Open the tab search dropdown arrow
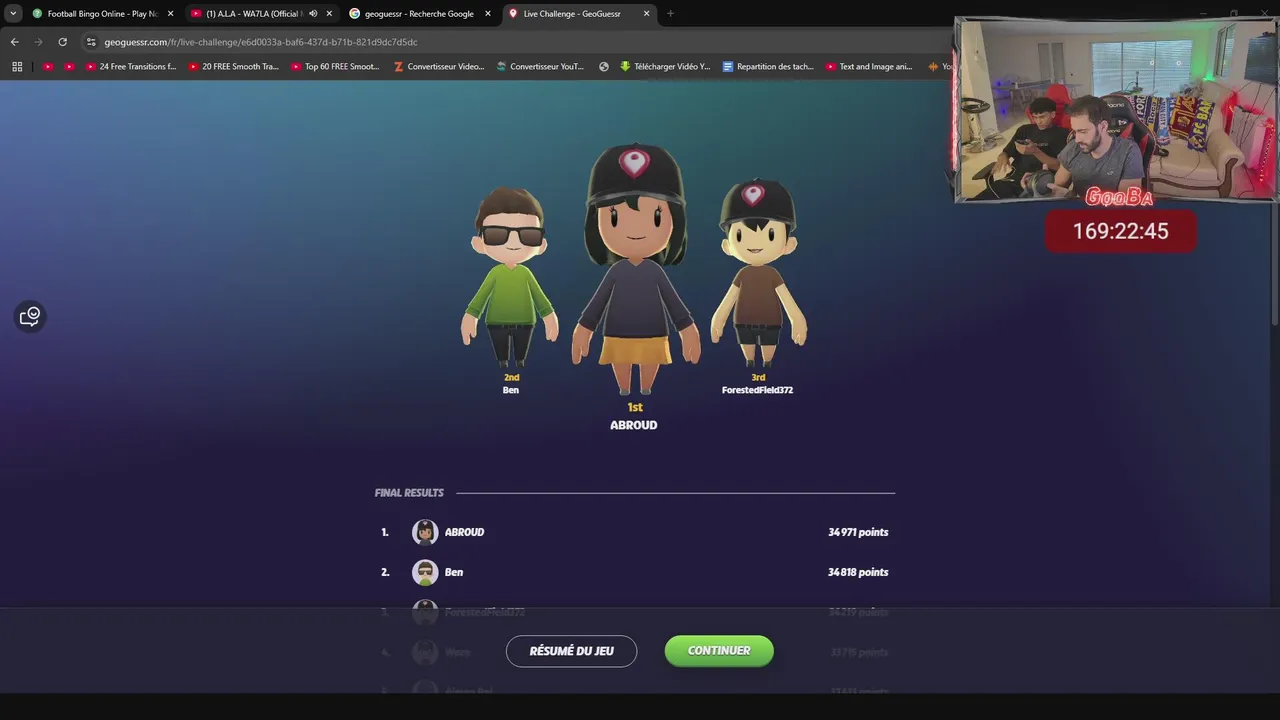Screen dimensions: 1280x720 [13, 14]
